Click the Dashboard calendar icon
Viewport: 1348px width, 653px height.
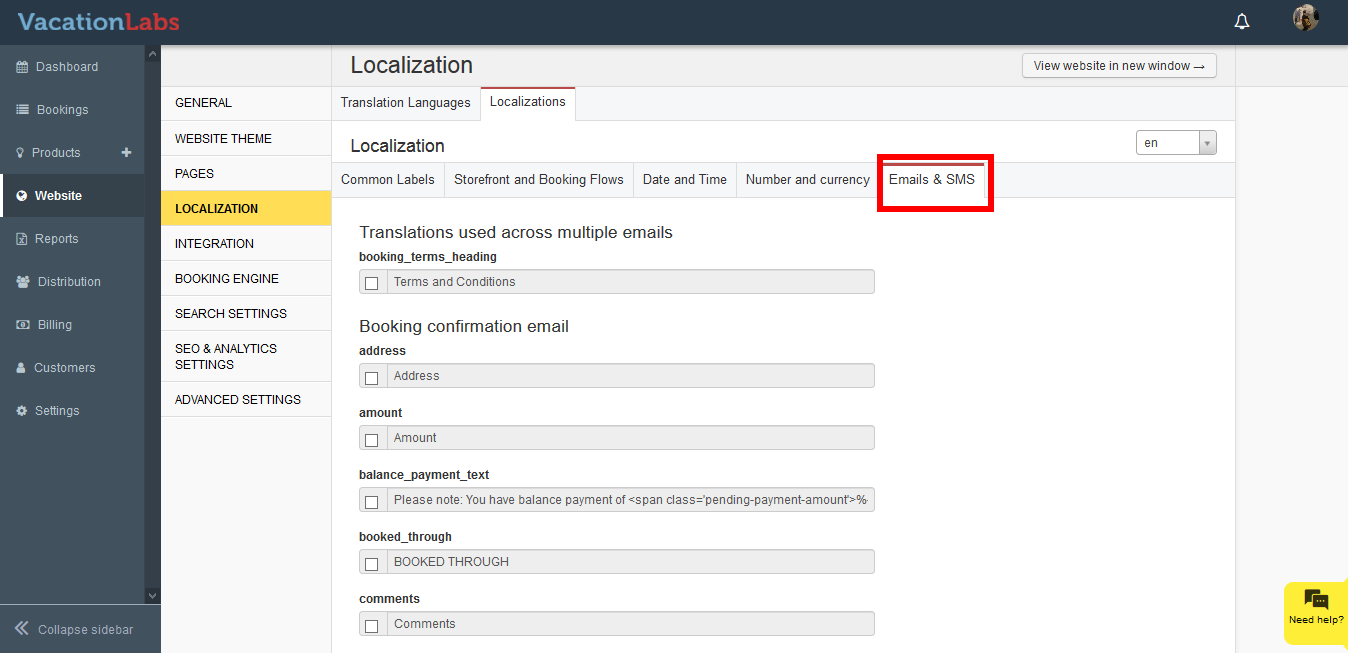tap(22, 67)
